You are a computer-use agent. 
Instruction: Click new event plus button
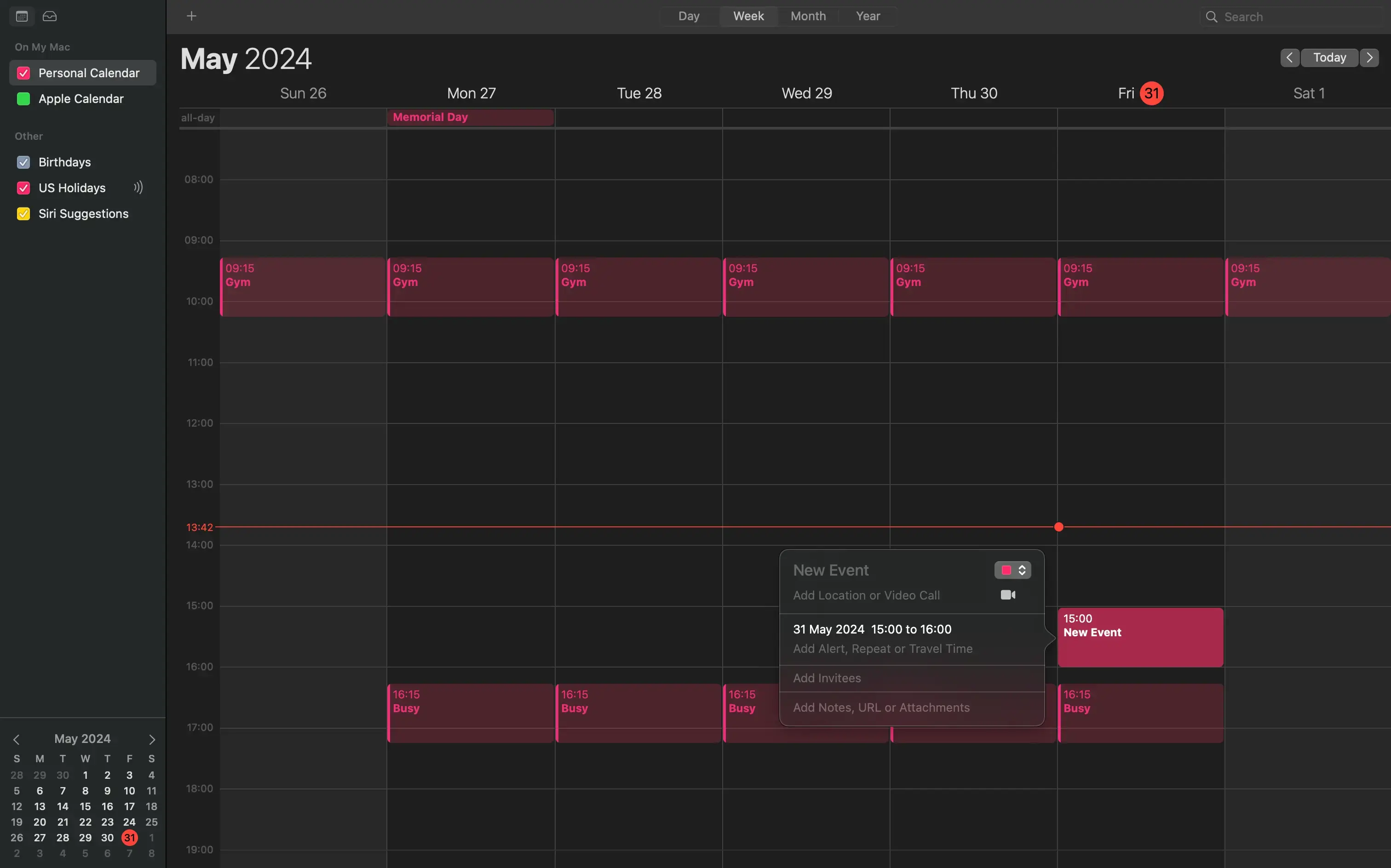pyautogui.click(x=191, y=15)
